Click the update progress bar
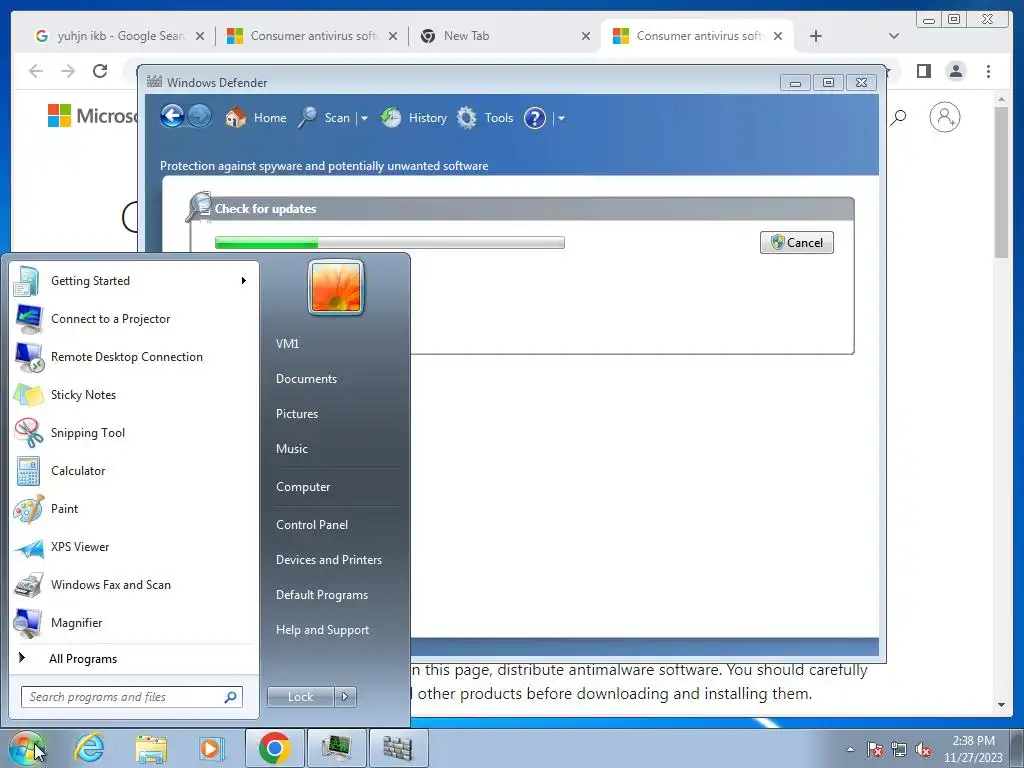Screen dimensions: 1024x768 click(x=389, y=242)
